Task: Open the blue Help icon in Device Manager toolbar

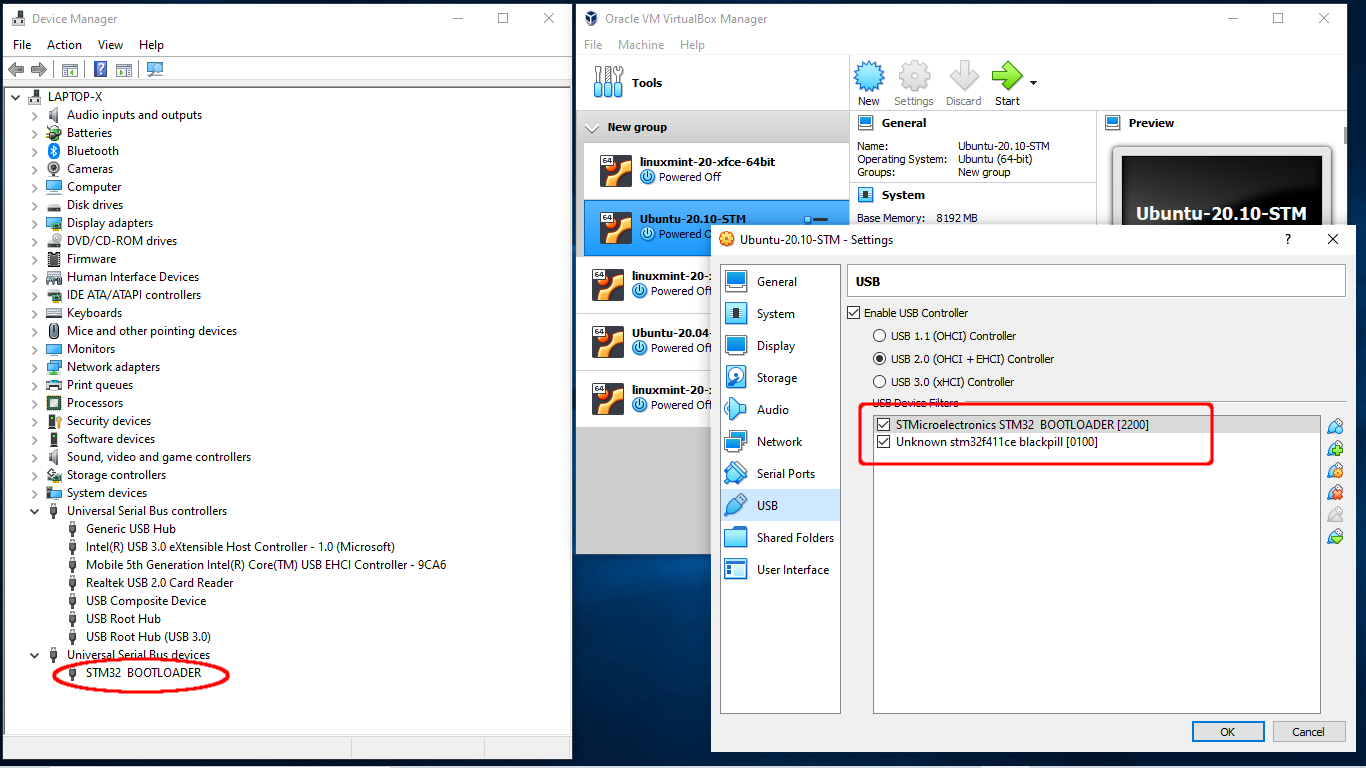Action: (101, 70)
